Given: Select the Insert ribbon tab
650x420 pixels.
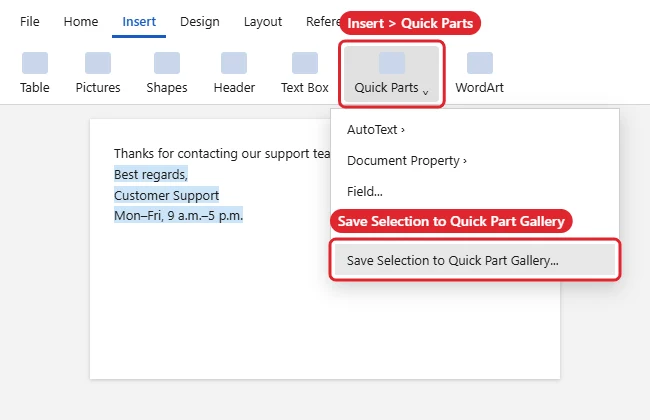Looking at the screenshot, I should coord(139,22).
